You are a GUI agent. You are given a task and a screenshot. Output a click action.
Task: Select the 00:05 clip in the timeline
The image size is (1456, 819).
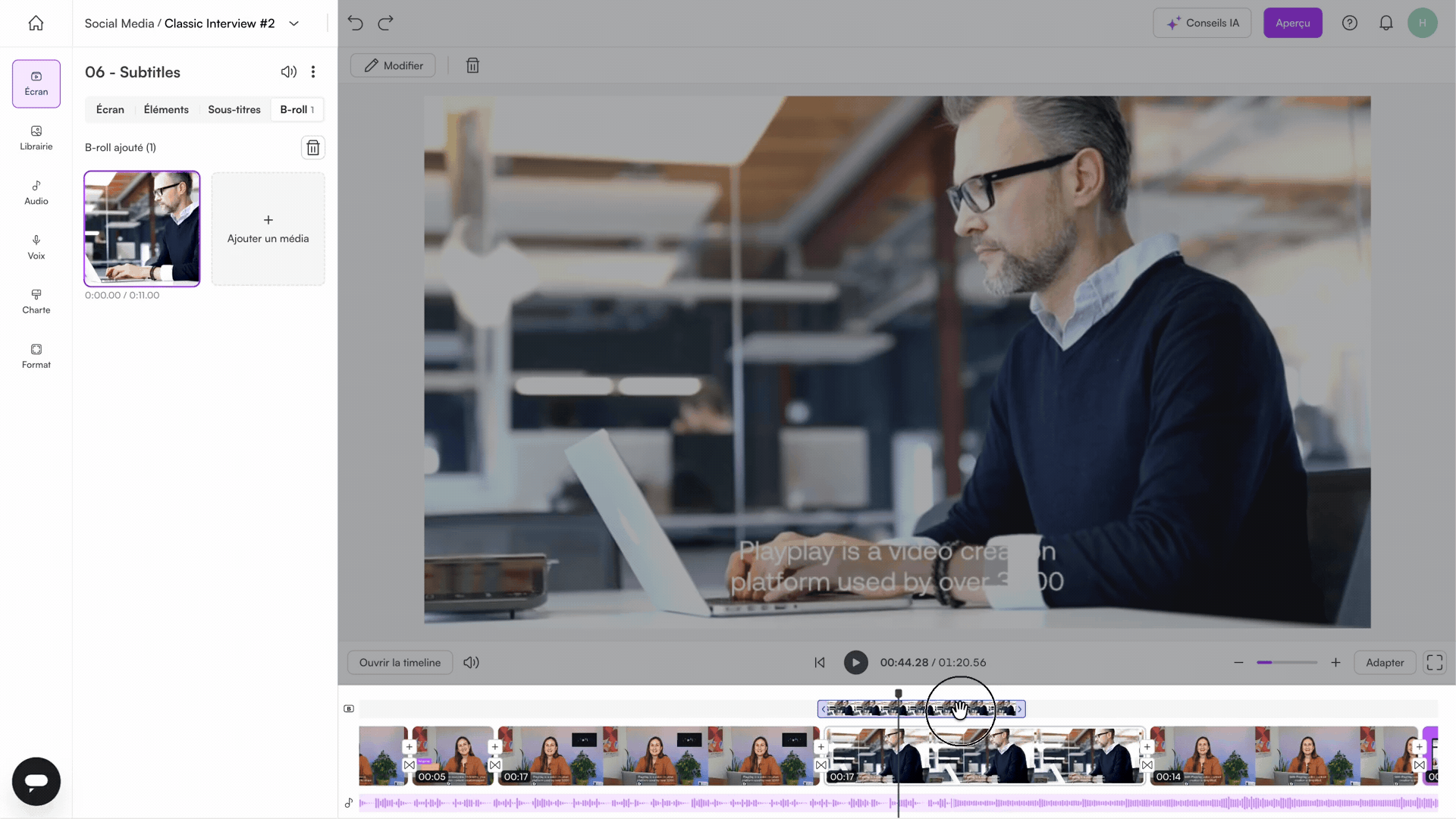tap(453, 755)
